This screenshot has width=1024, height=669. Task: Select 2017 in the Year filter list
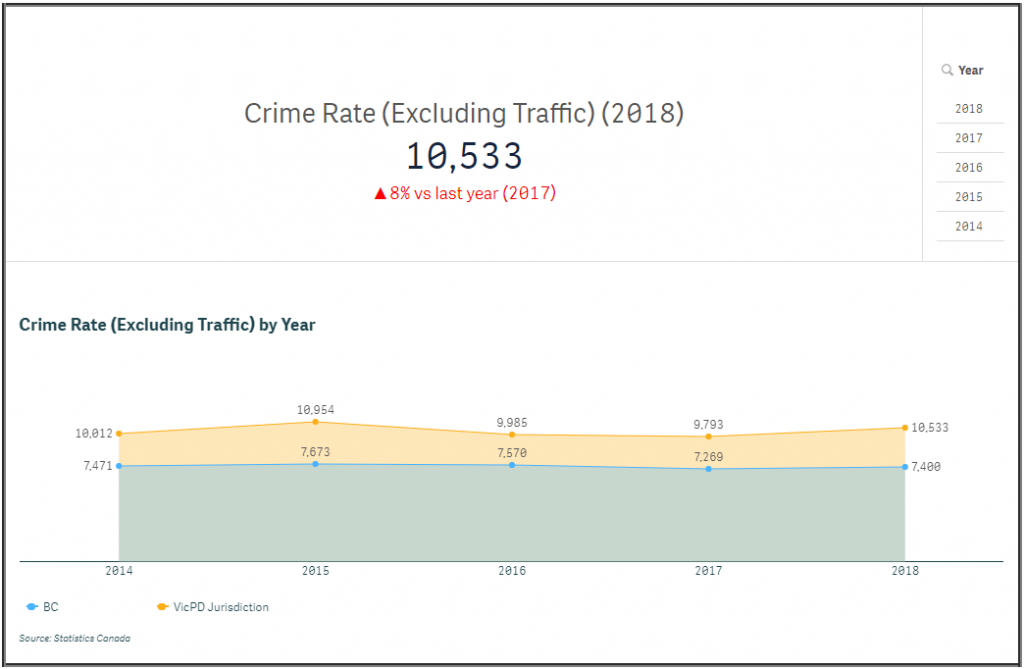pyautogui.click(x=968, y=138)
